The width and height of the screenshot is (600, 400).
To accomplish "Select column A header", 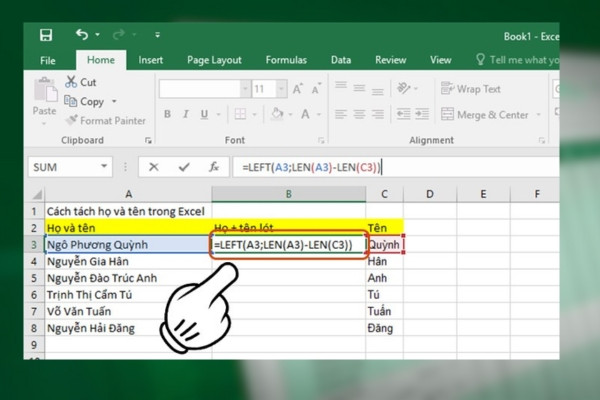I will [129, 194].
